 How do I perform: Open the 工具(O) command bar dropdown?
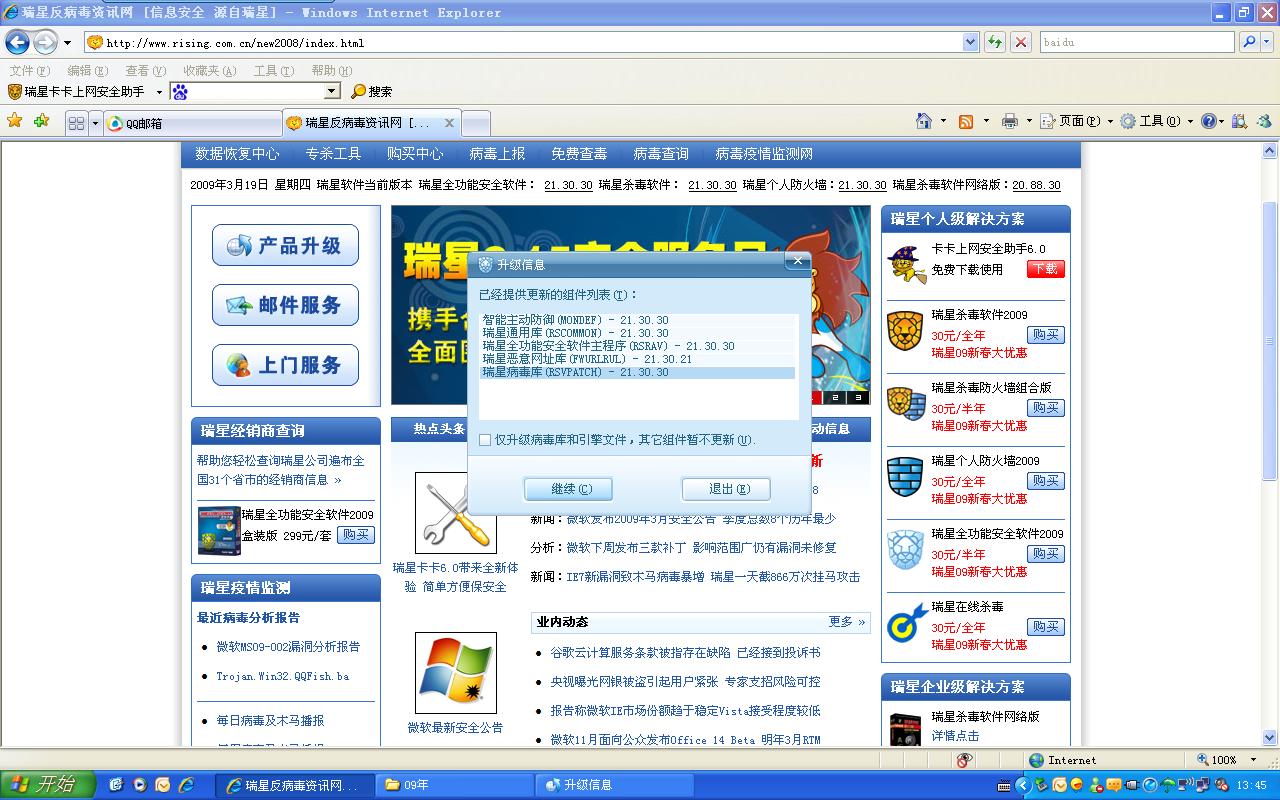pyautogui.click(x=1156, y=121)
